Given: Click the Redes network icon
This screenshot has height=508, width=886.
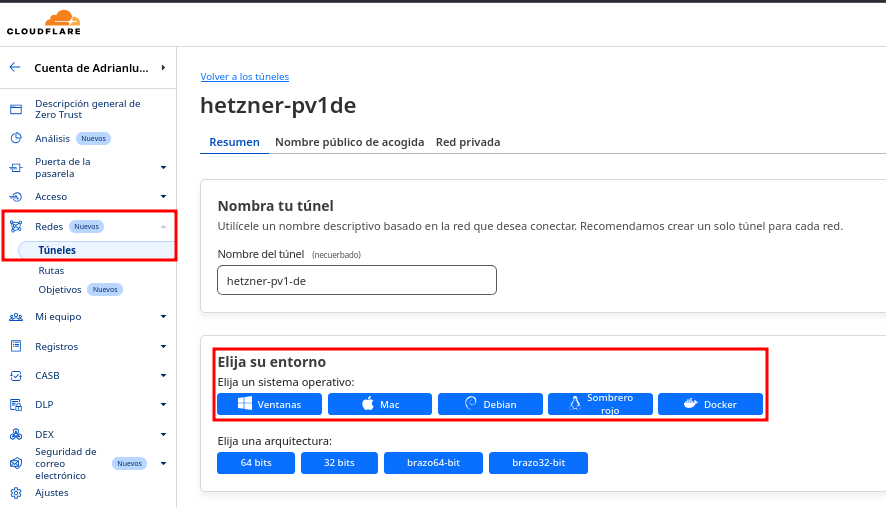Looking at the screenshot, I should click(16, 226).
